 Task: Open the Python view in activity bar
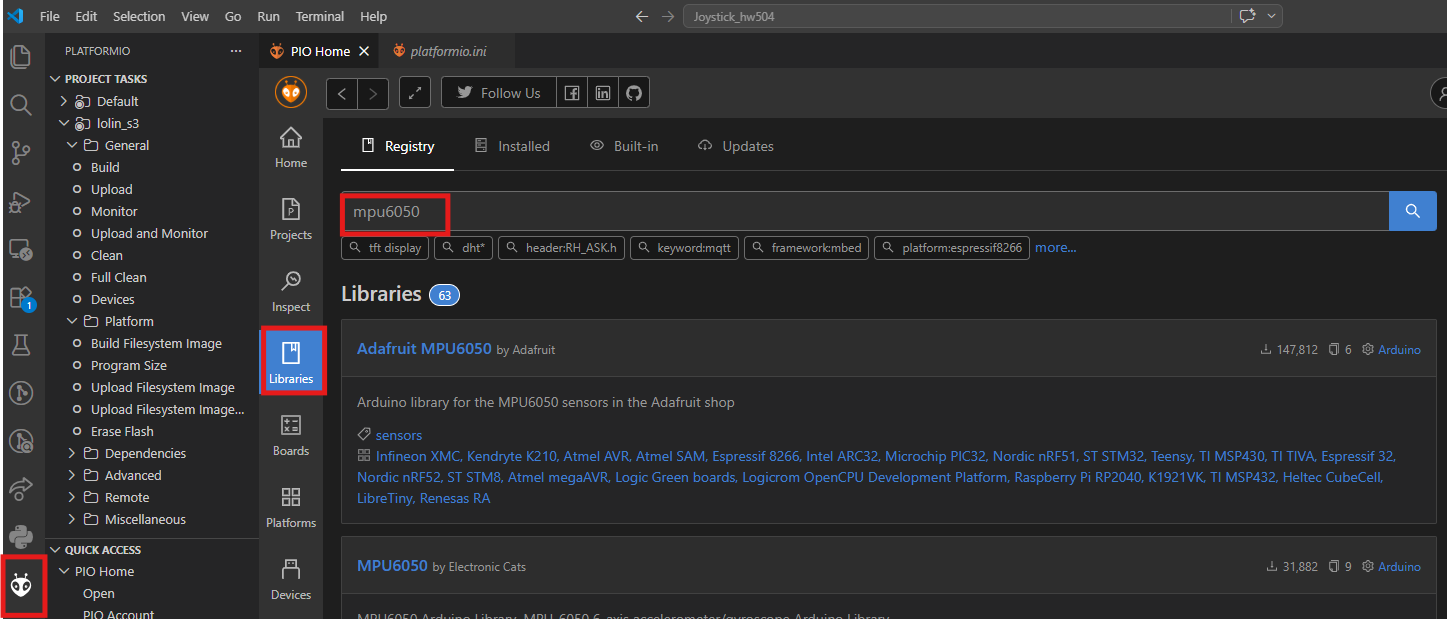21,536
